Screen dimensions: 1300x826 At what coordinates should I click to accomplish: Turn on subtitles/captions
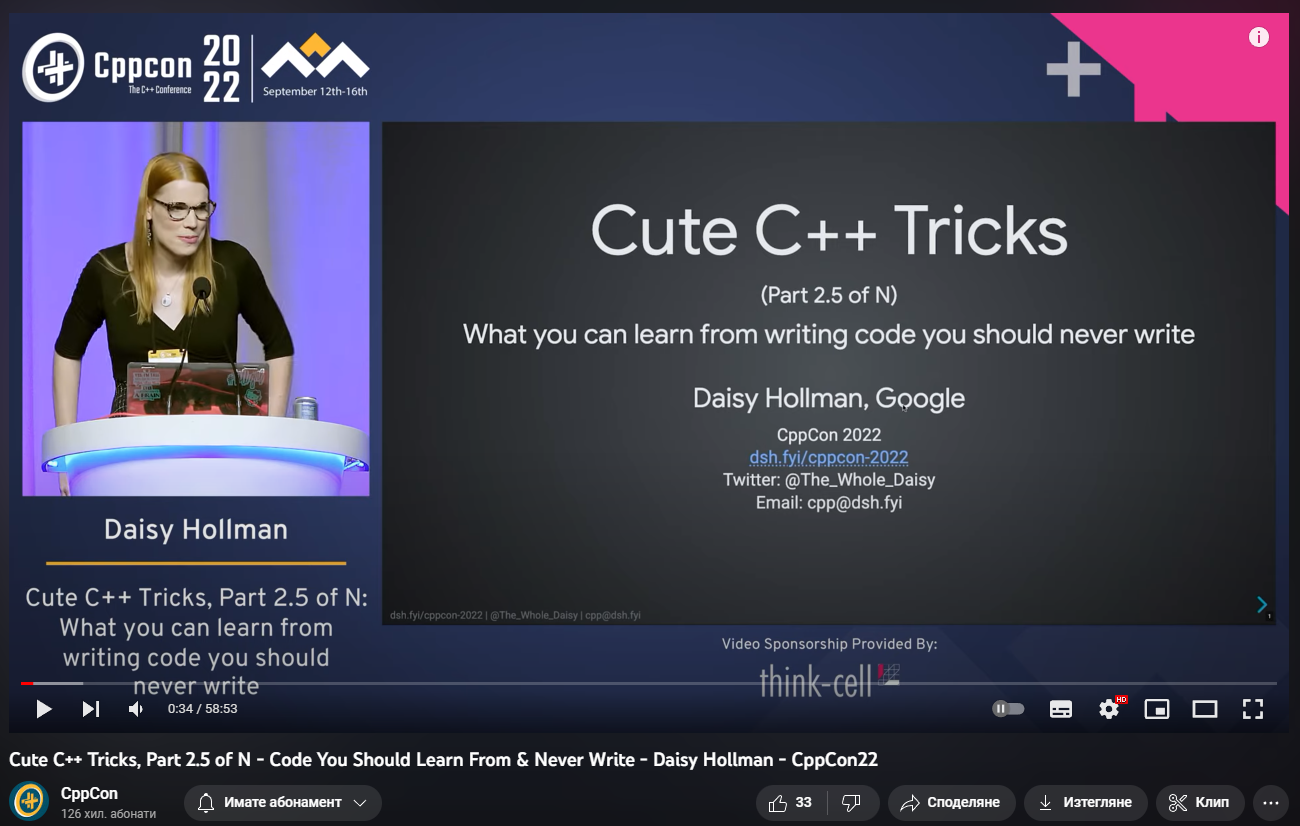[1061, 709]
